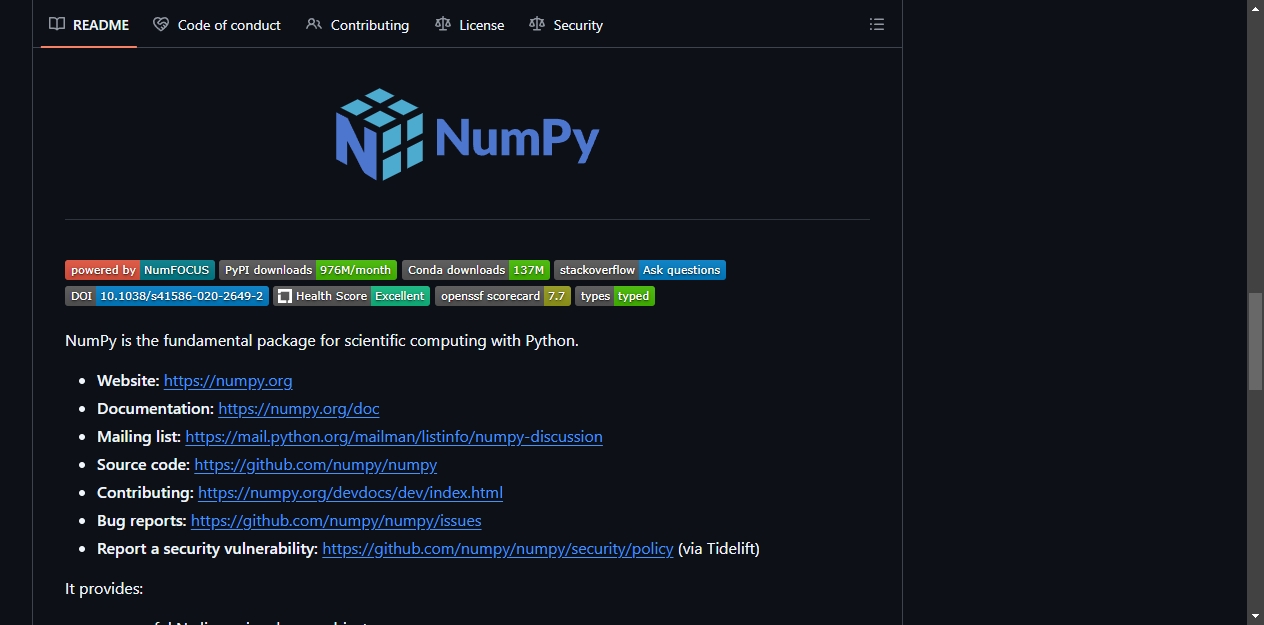
Task: Click the DOI 10.1038 badge
Action: [x=167, y=296]
